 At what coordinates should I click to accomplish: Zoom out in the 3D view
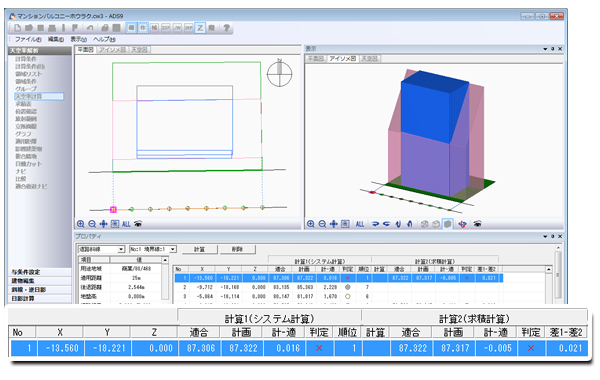(322, 224)
